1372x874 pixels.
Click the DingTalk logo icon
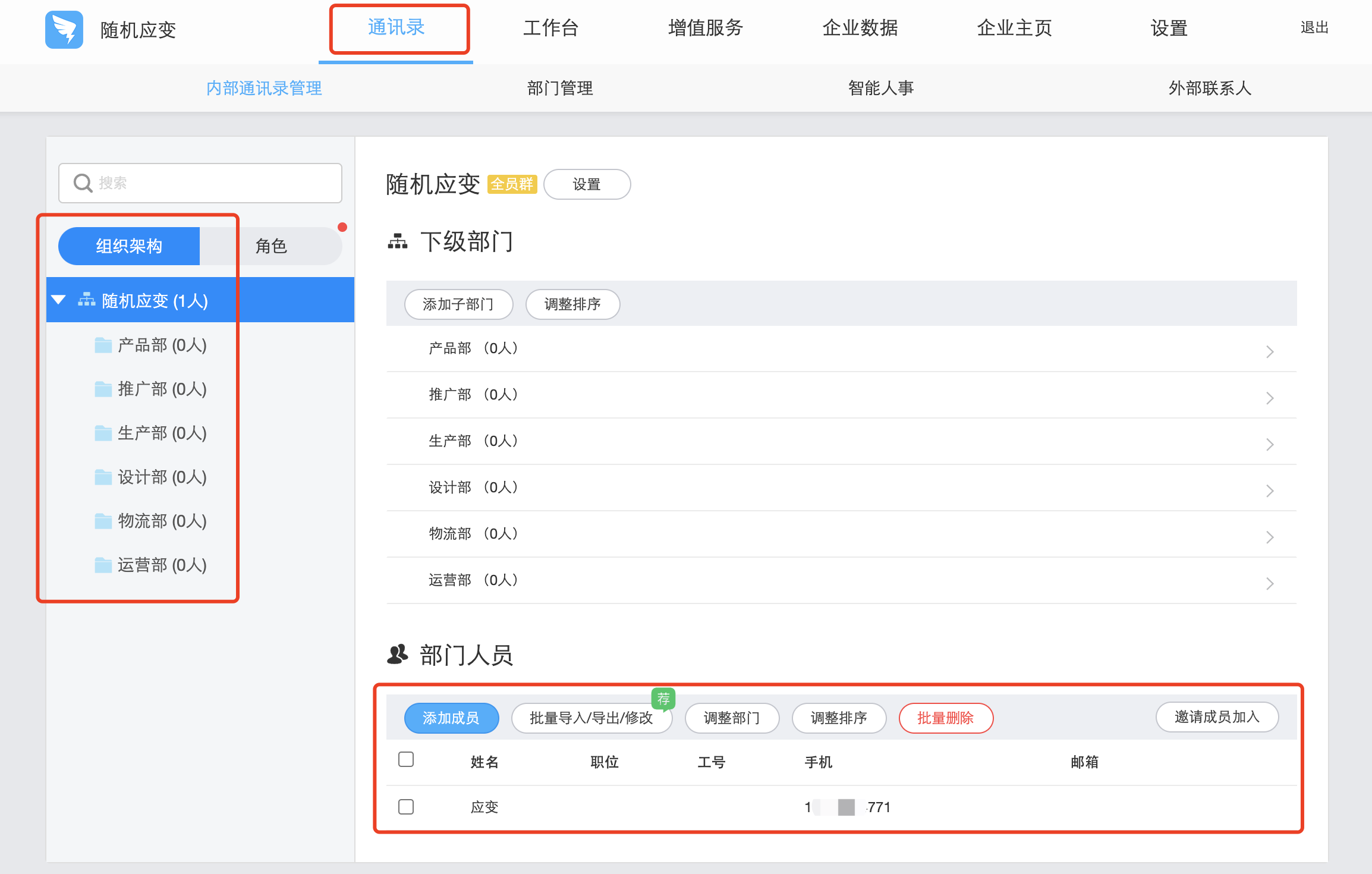64,29
